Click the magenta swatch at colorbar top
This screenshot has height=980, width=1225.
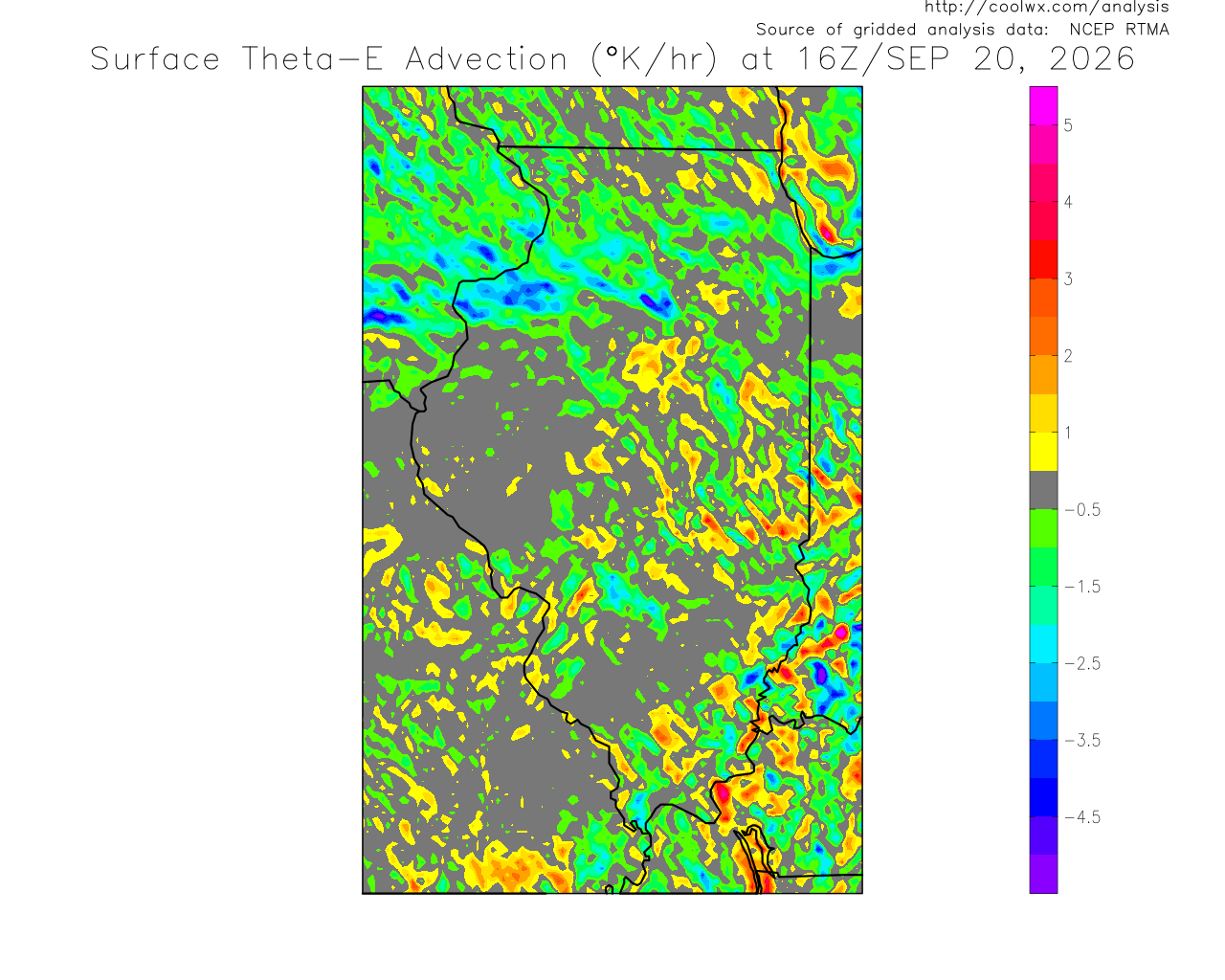coord(1044,105)
